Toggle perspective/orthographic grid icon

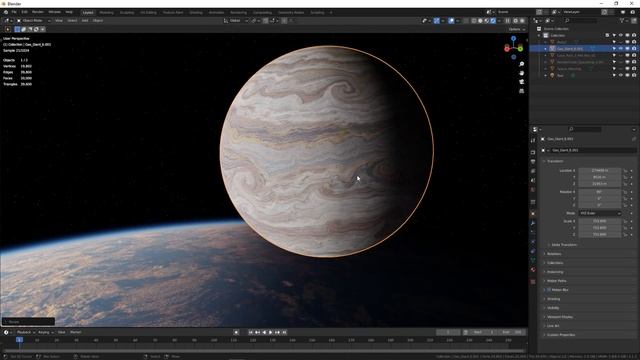tap(522, 91)
